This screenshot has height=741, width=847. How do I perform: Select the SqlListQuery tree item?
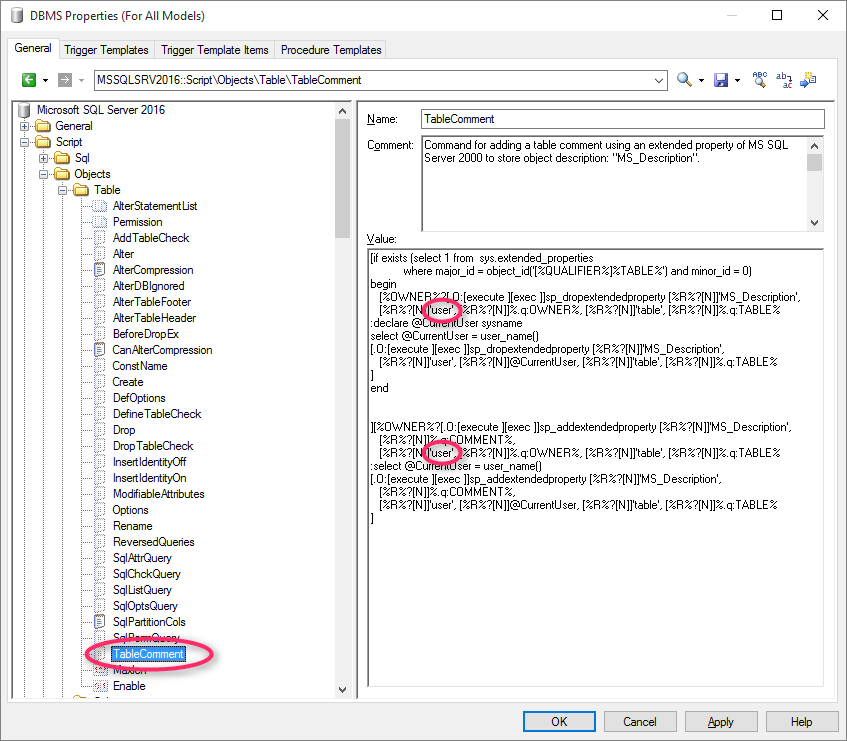[142, 590]
